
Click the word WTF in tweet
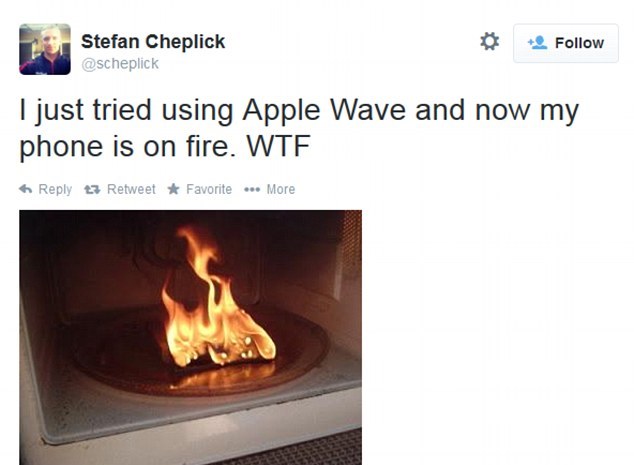[278, 146]
